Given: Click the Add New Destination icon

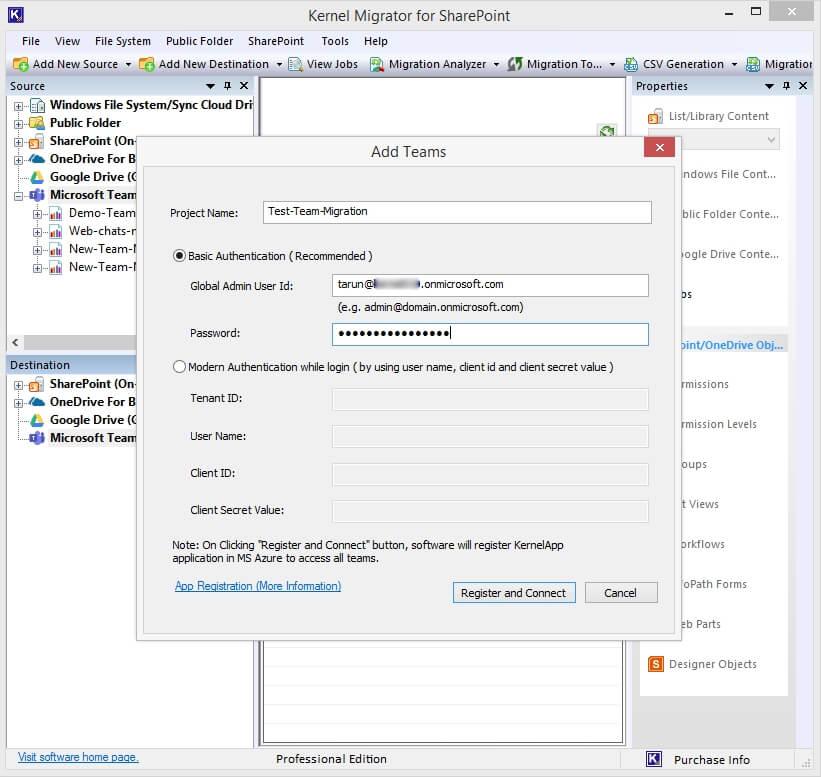Looking at the screenshot, I should pos(147,64).
